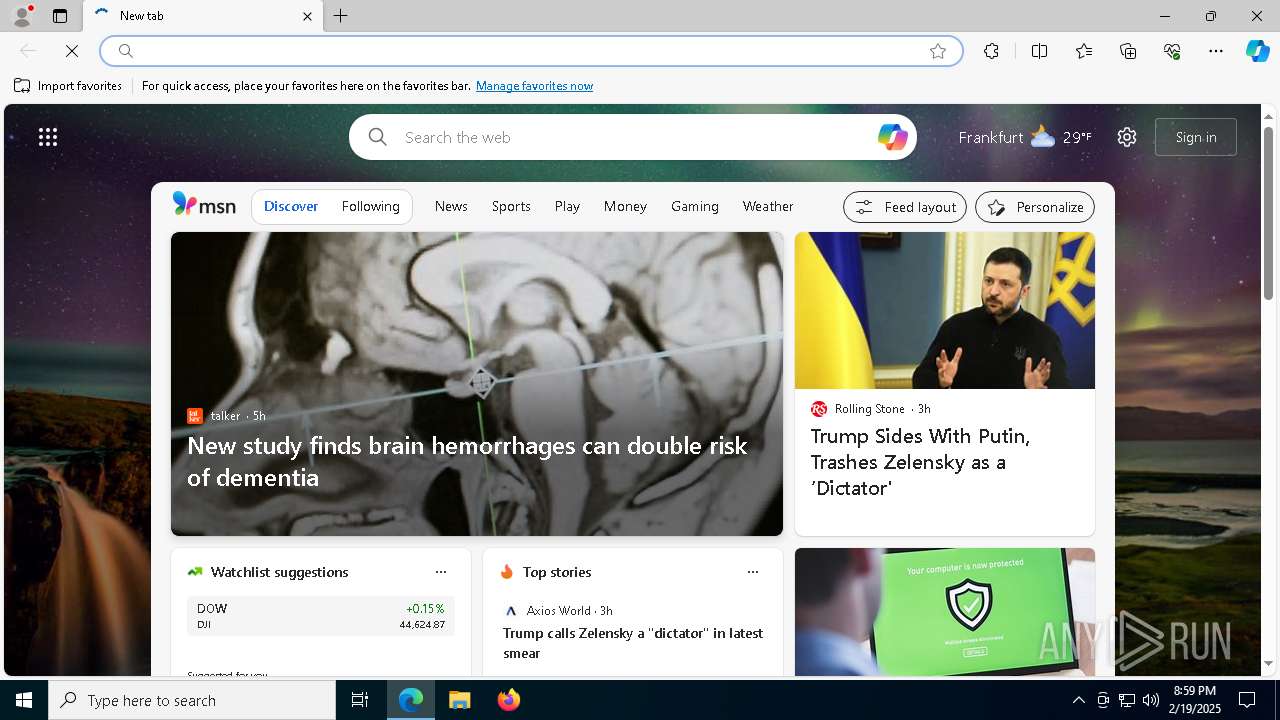This screenshot has height=720, width=1280.
Task: Add this page to favorites star
Action: (x=938, y=51)
